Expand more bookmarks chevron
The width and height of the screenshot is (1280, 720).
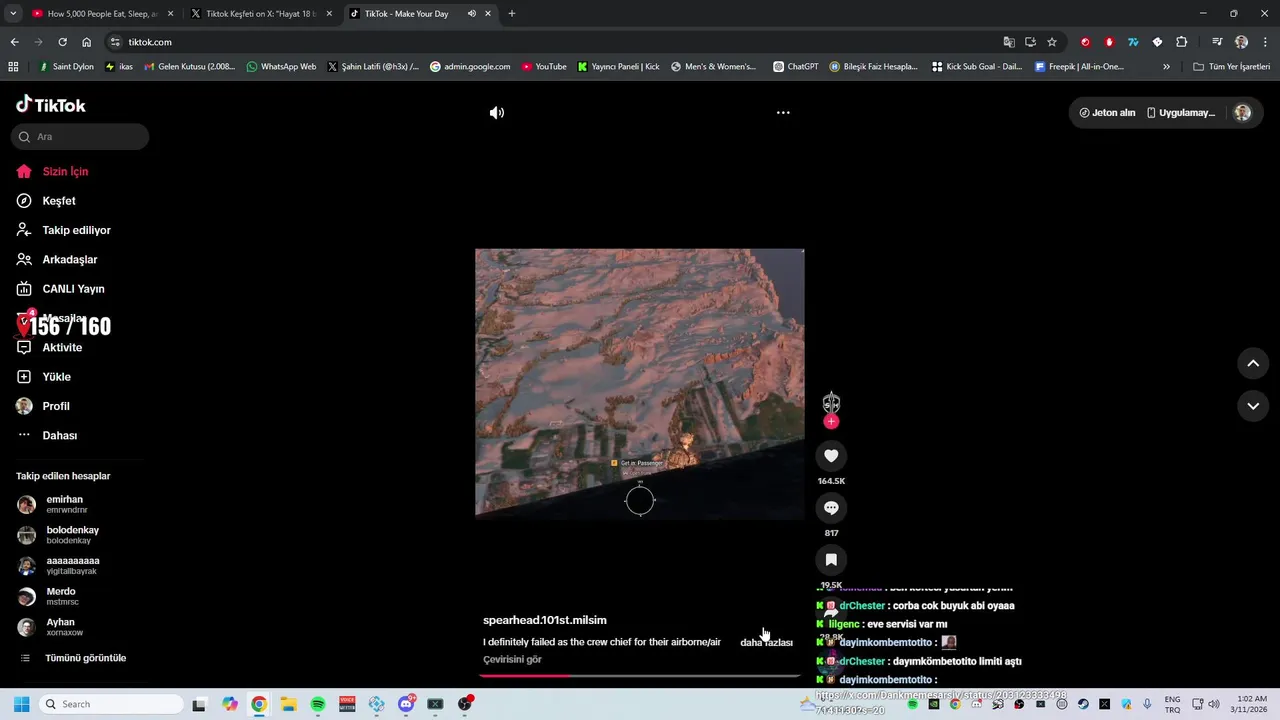point(1166,67)
